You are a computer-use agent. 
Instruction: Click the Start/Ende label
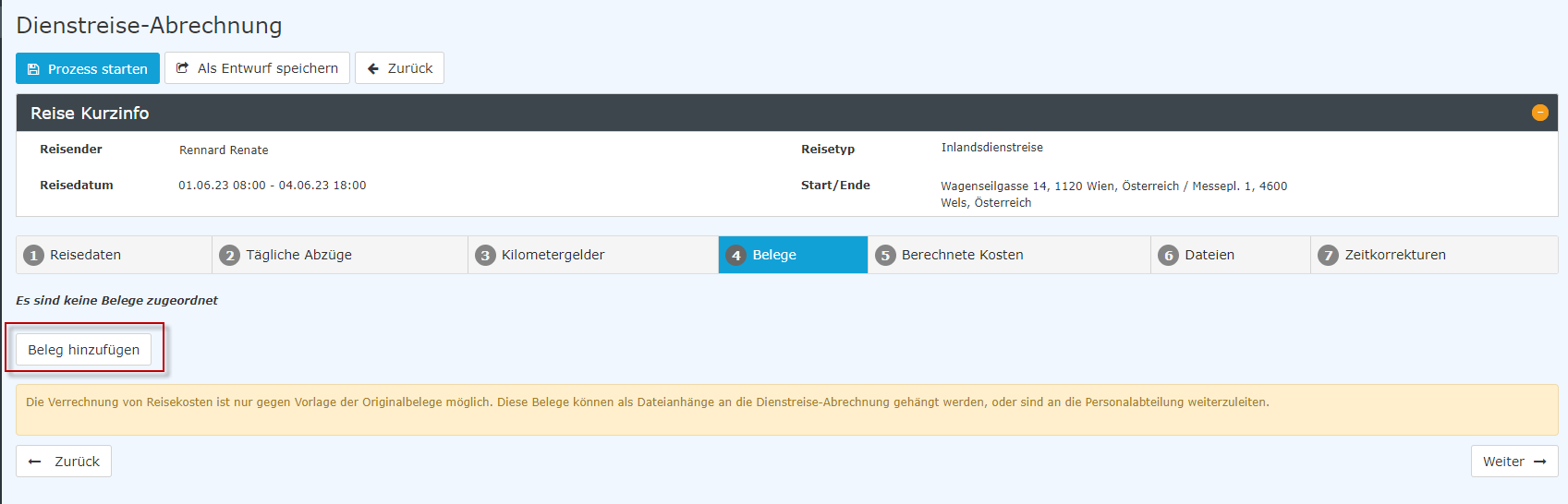835,186
